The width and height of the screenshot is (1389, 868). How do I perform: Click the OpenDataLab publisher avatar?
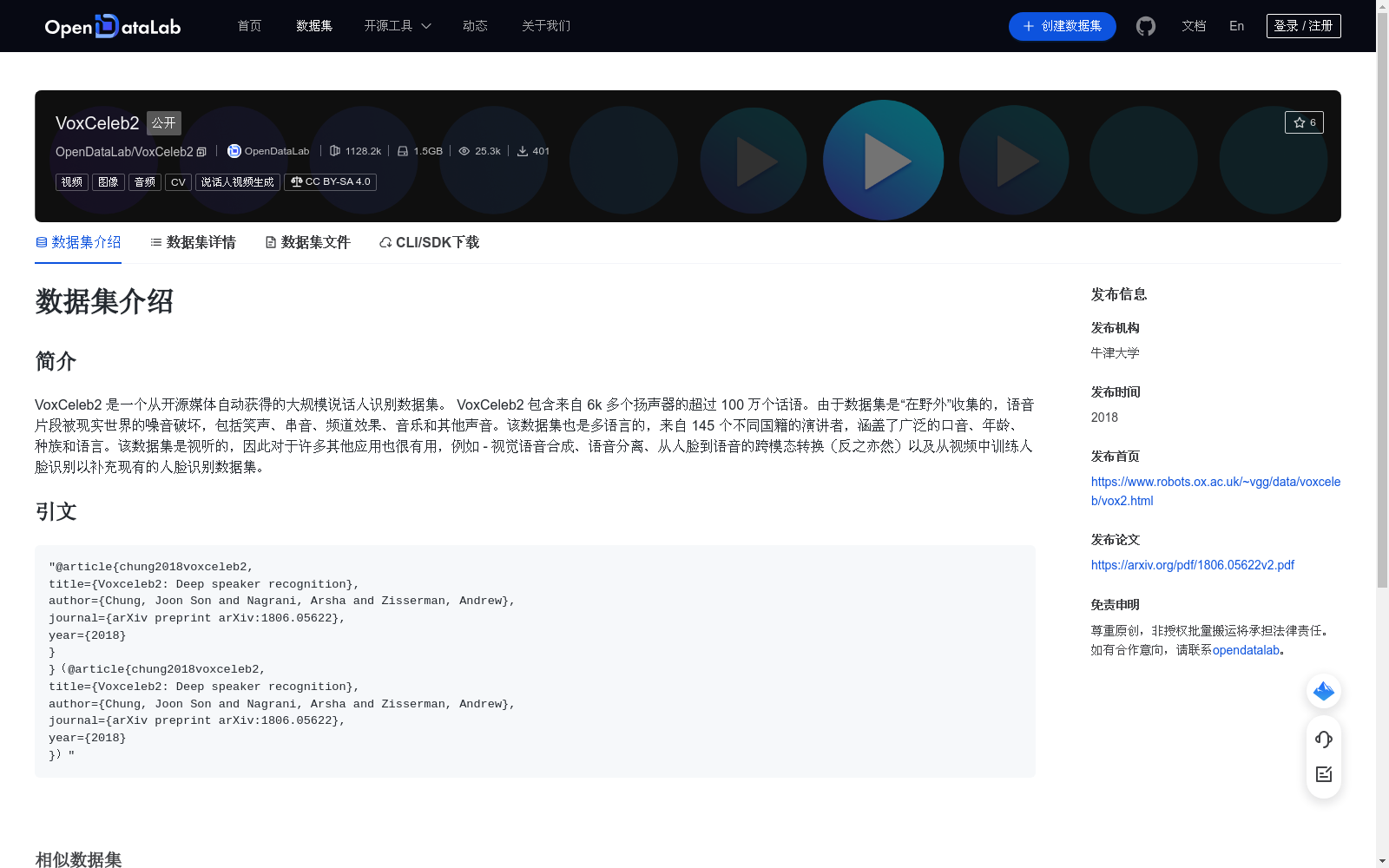[234, 151]
